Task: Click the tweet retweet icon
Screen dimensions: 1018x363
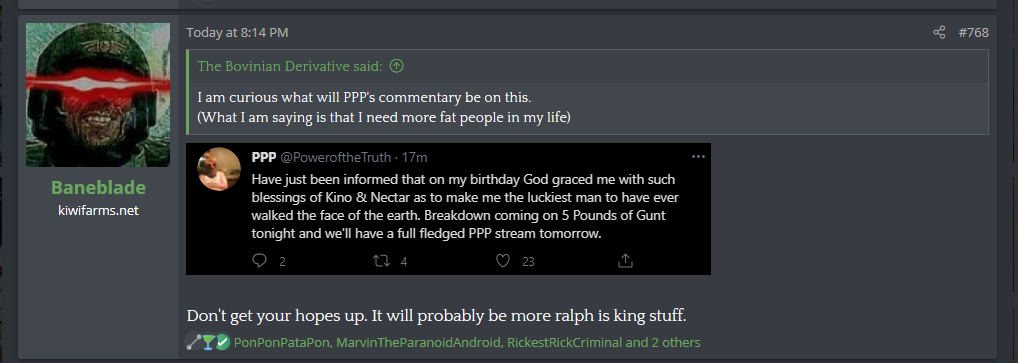Action: [381, 261]
